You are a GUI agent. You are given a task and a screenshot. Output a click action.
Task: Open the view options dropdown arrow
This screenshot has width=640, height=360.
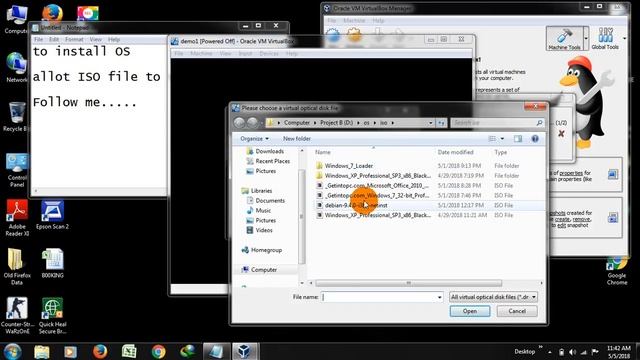tap(502, 139)
